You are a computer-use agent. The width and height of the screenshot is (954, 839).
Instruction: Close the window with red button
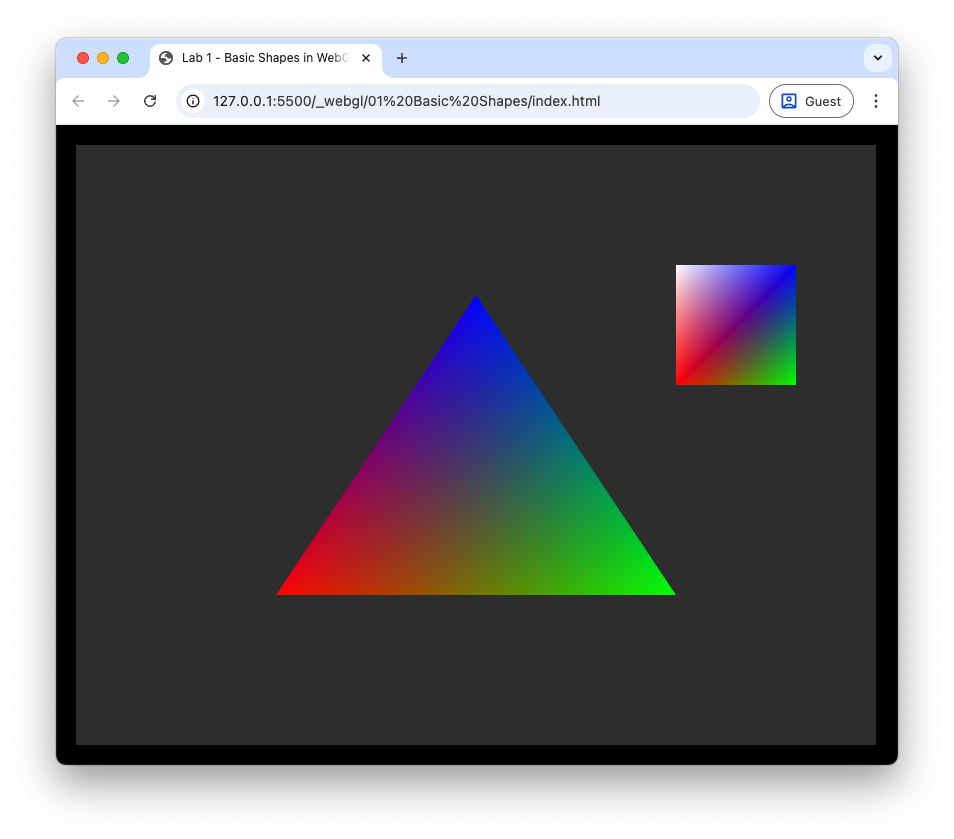tap(83, 58)
